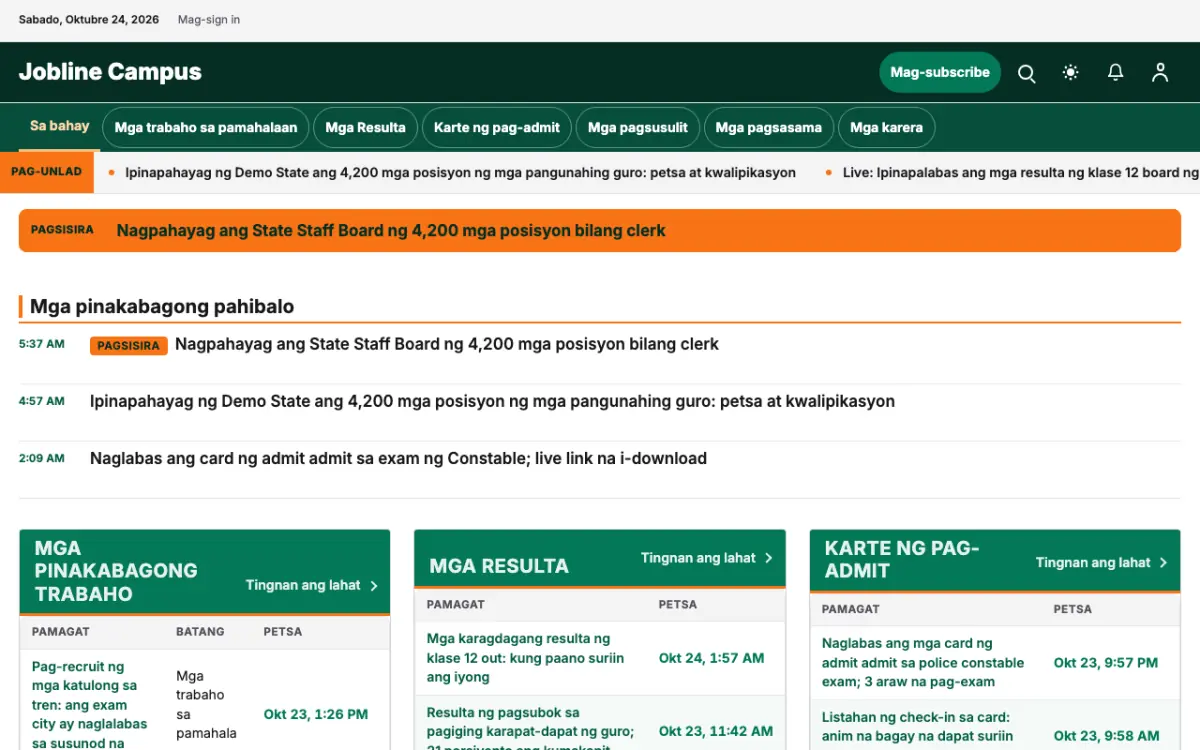Open Mga karagdagang resulta ng klase 12 item
Image resolution: width=1200 pixels, height=750 pixels.
point(525,658)
